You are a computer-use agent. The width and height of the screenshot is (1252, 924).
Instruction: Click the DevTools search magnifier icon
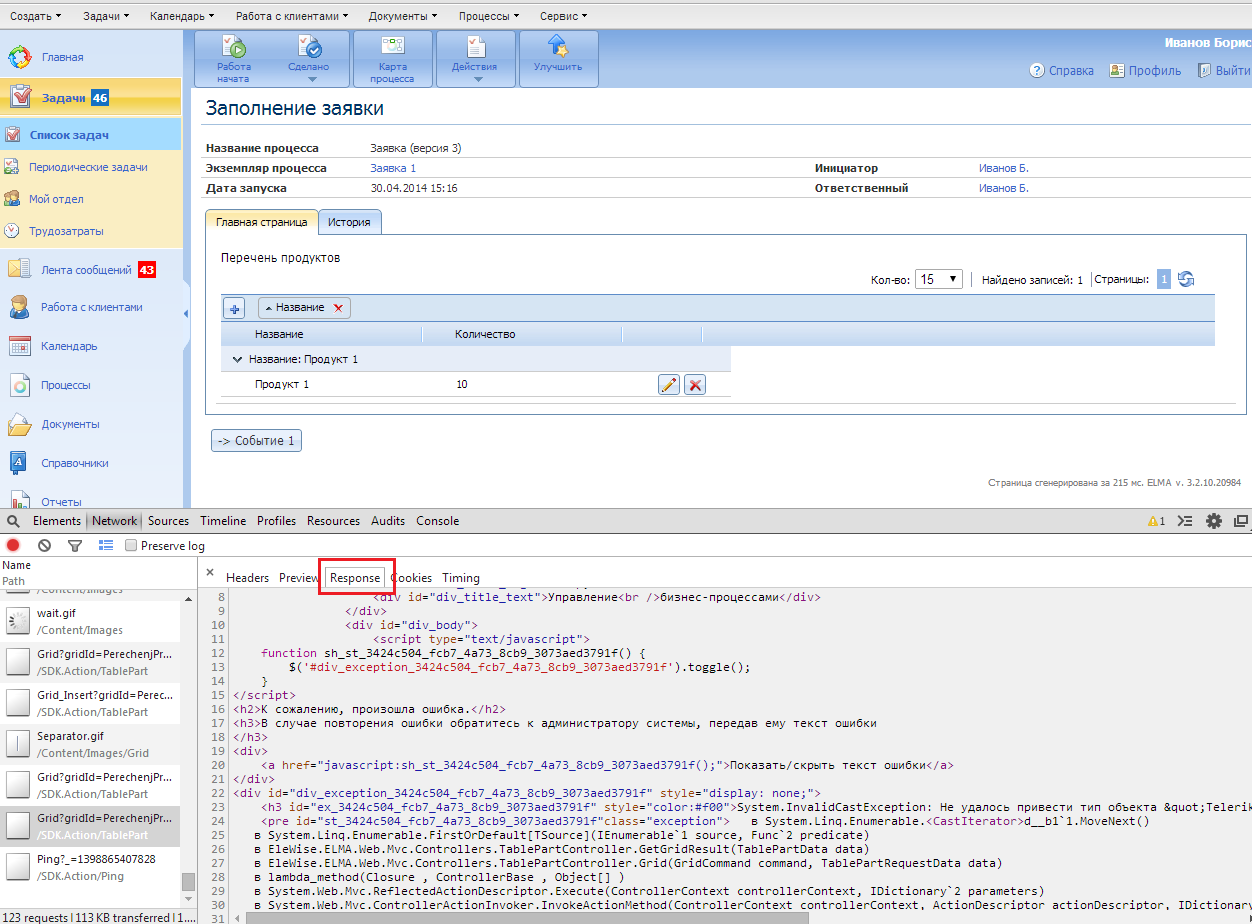click(x=14, y=521)
